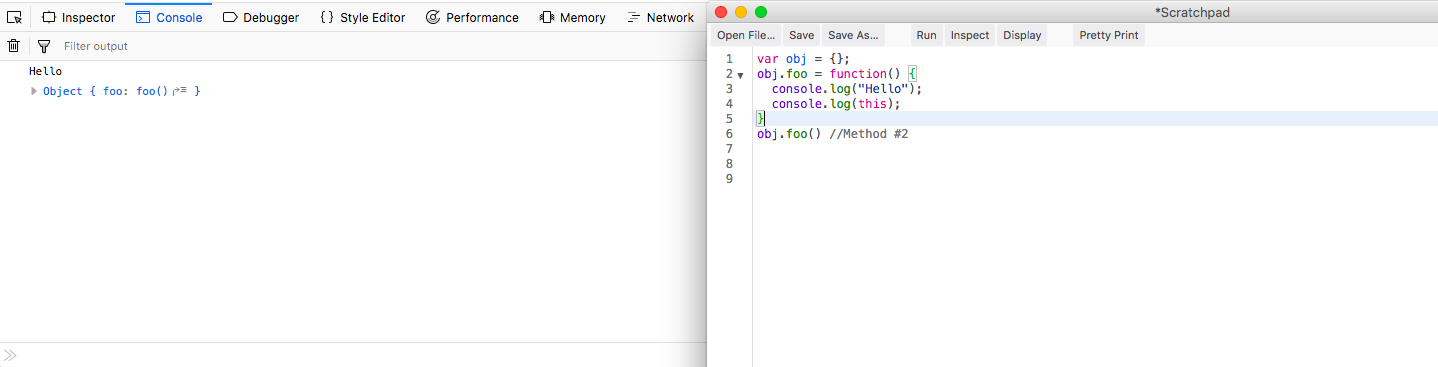The image size is (1438, 367).
Task: Open the Style Editor panel
Action: [362, 17]
